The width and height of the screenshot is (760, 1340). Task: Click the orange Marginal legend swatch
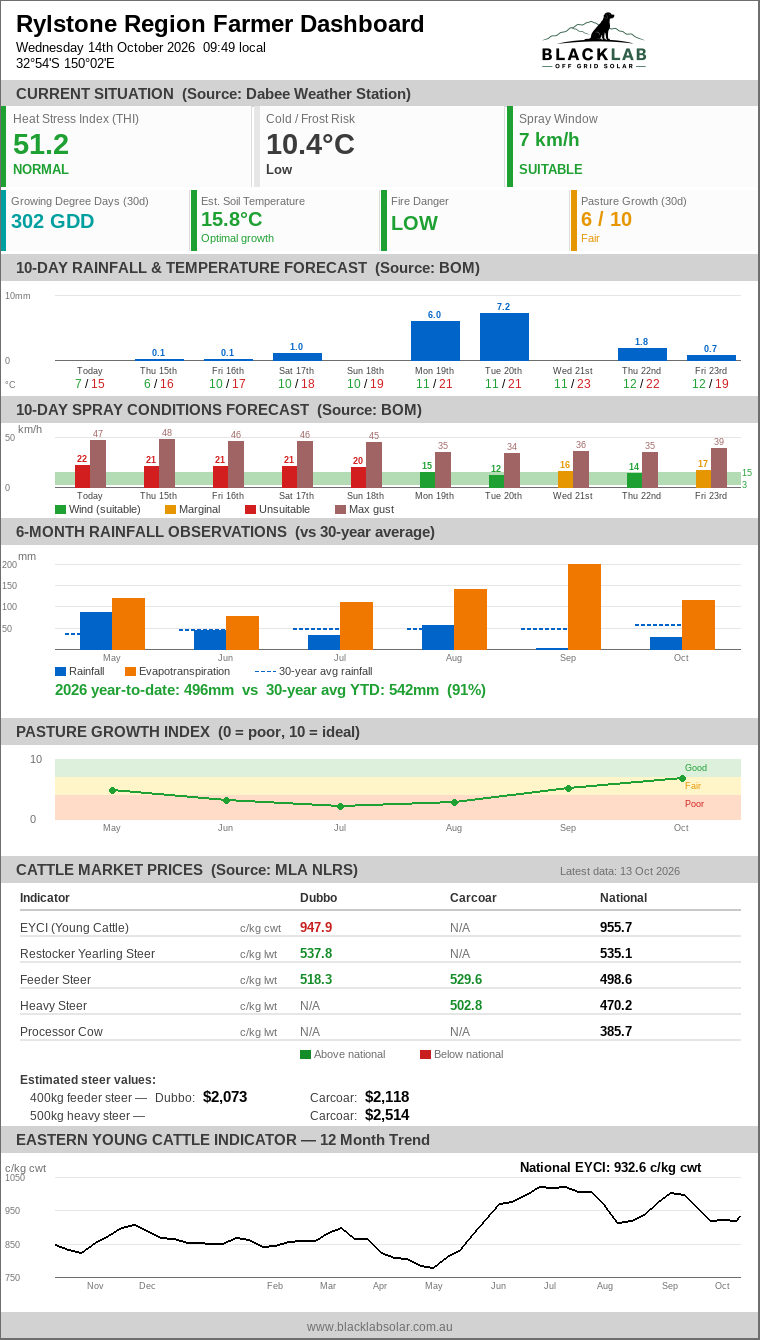[170, 509]
